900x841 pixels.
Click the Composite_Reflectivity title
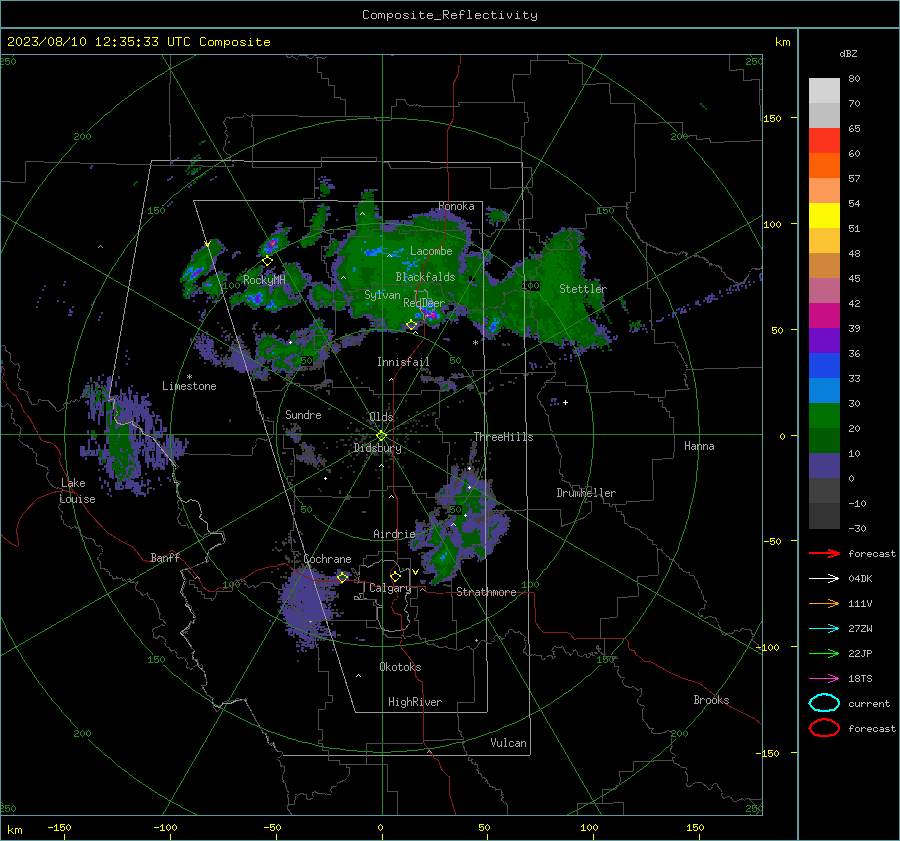coord(449,15)
